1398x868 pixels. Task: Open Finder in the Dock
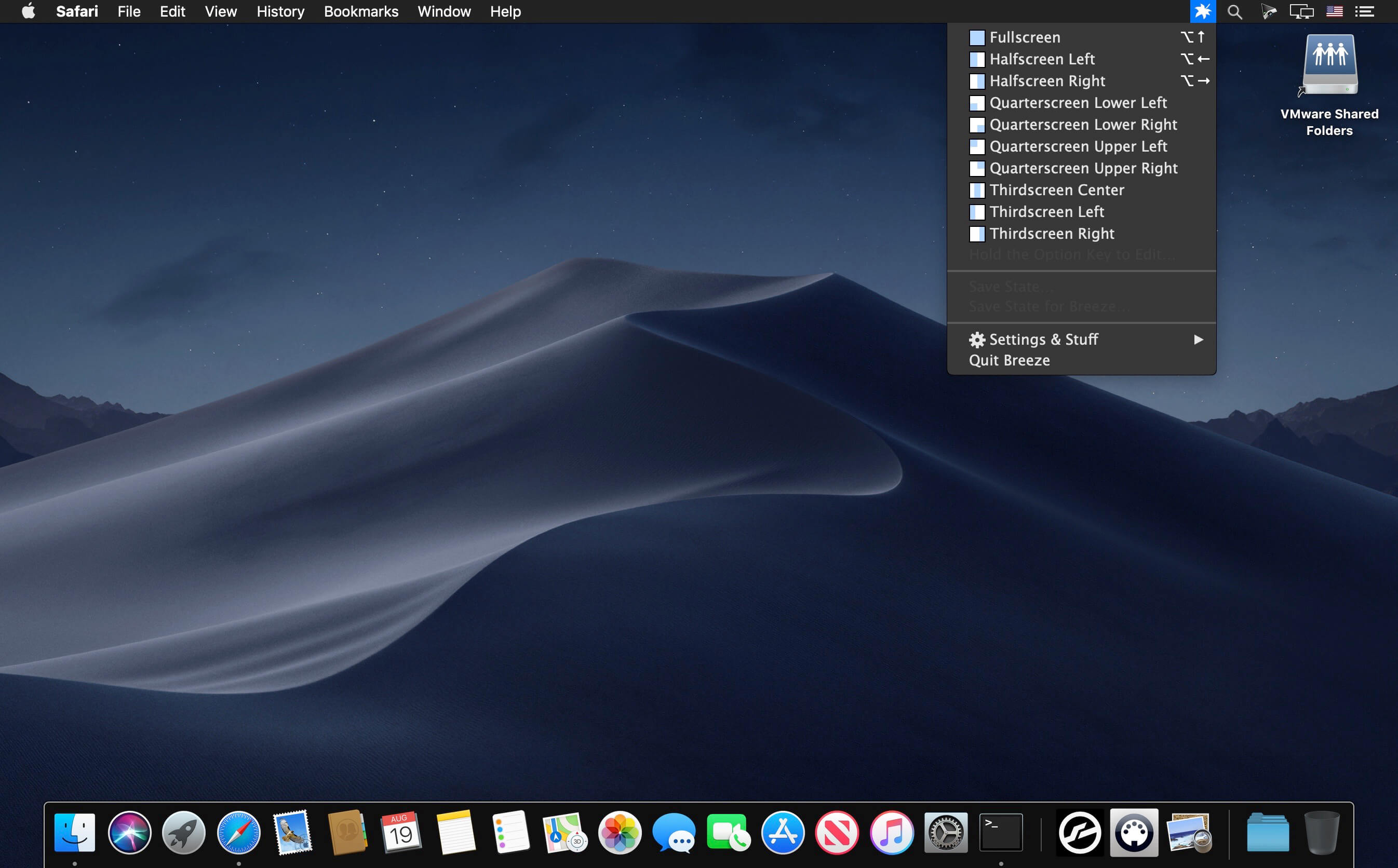[75, 833]
